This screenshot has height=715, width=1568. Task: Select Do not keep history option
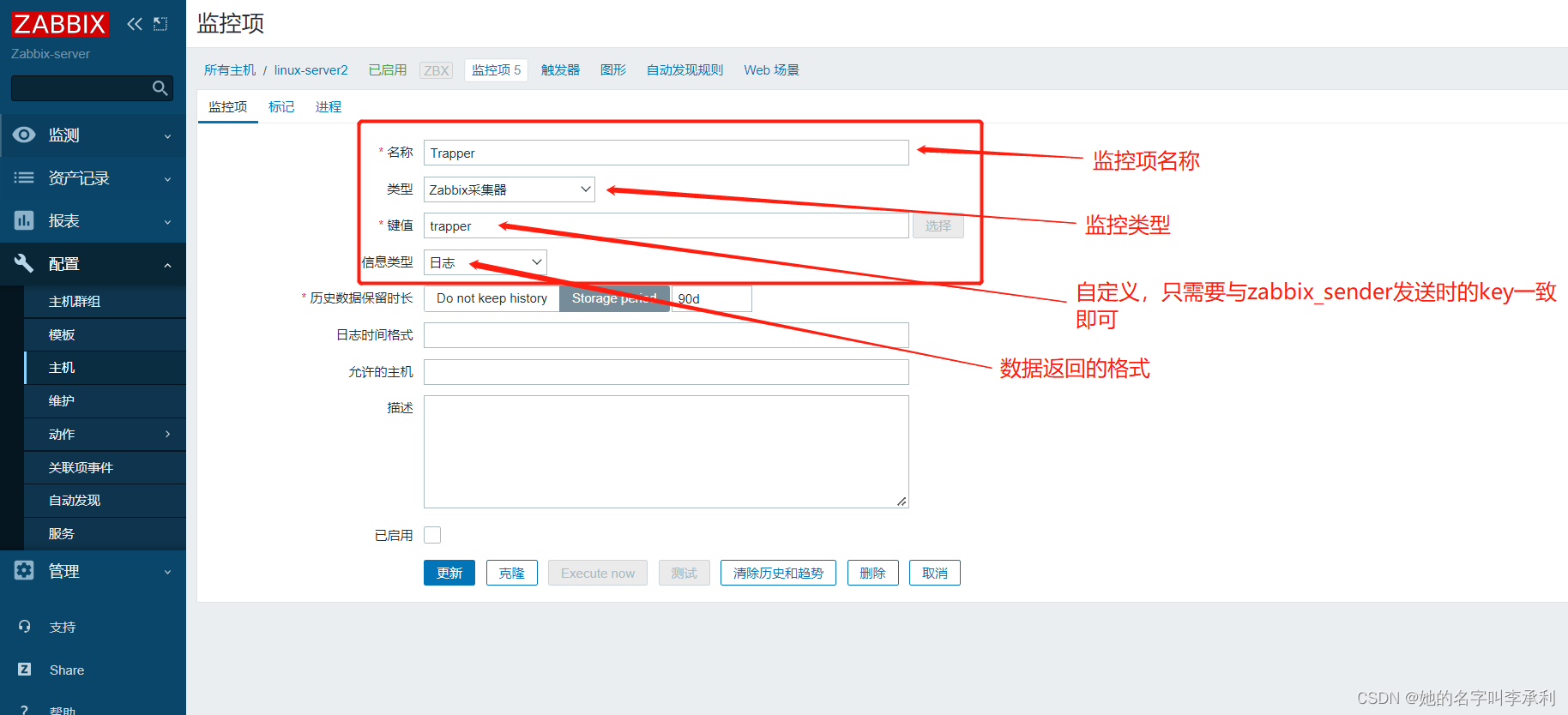492,298
